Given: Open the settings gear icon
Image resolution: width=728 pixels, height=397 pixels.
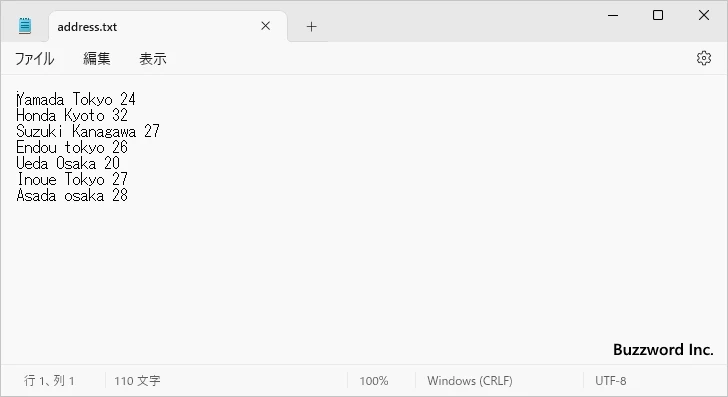Looking at the screenshot, I should (704, 58).
